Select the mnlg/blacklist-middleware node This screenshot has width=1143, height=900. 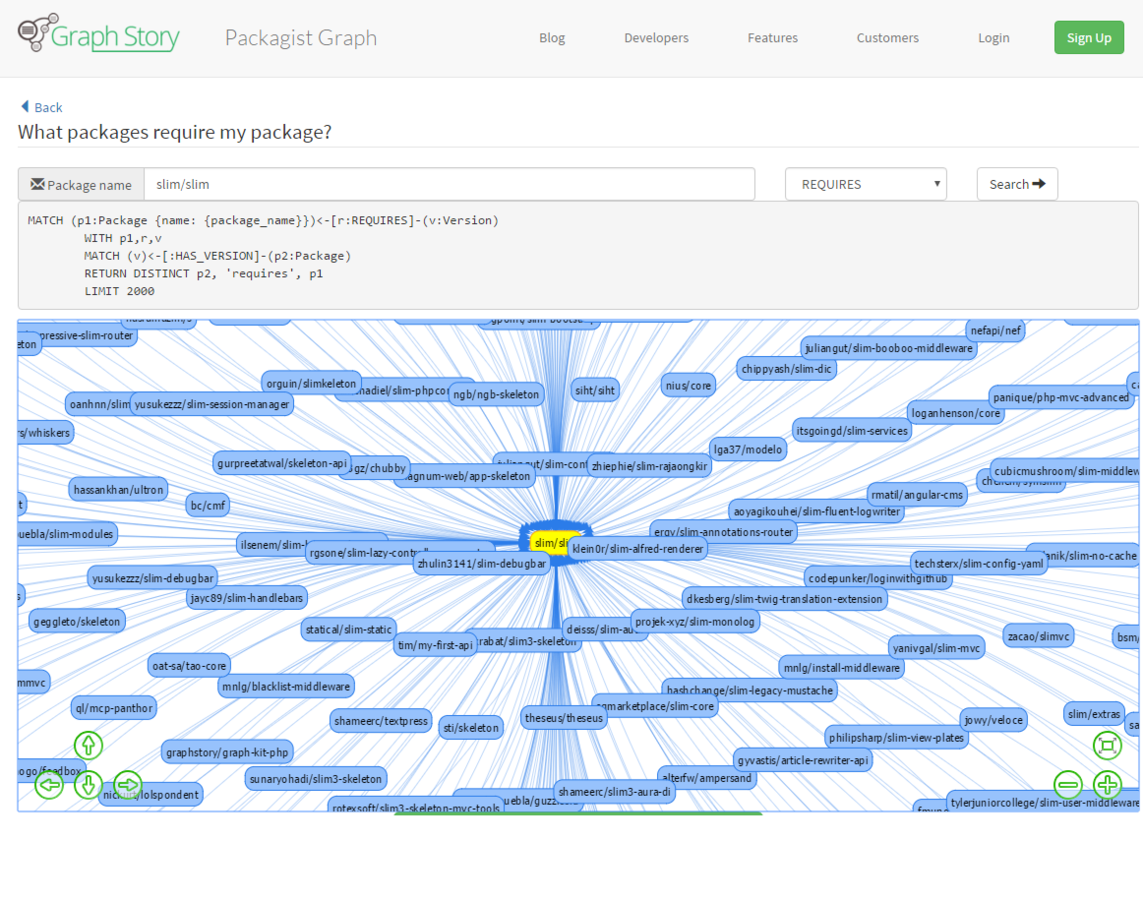286,686
